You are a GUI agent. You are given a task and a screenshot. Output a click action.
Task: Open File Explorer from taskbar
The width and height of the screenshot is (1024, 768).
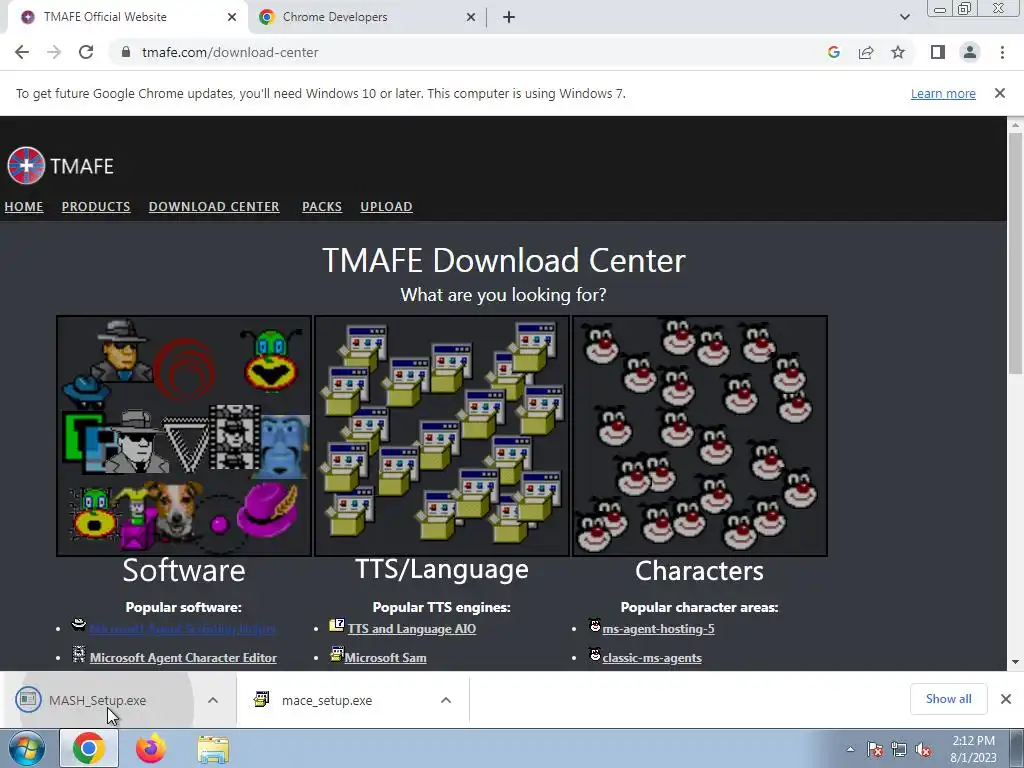[x=214, y=749]
